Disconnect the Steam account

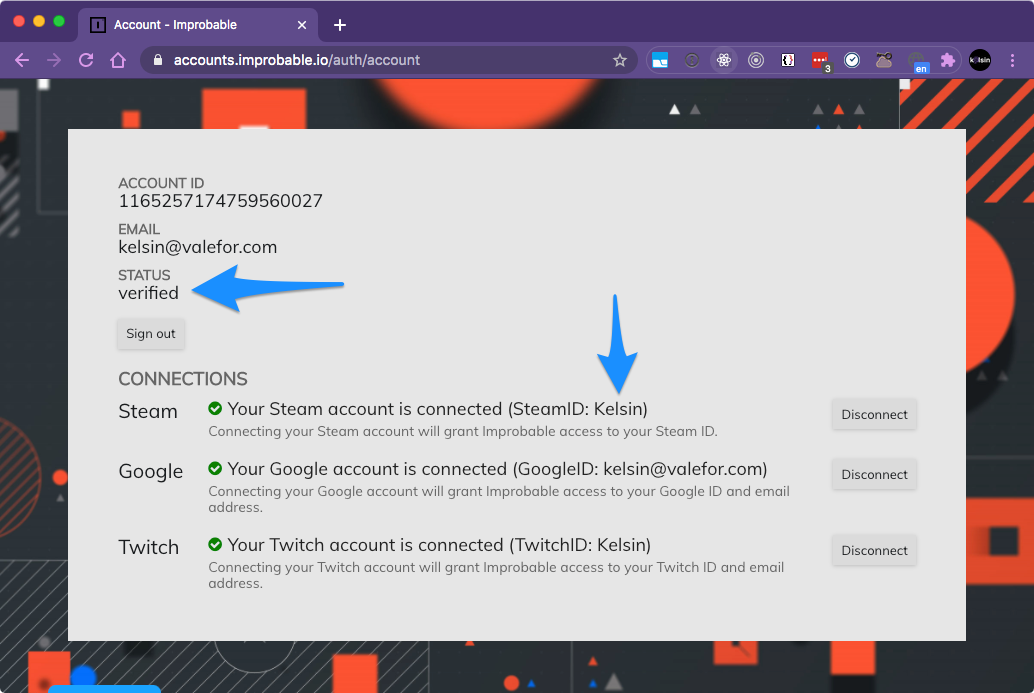[874, 414]
